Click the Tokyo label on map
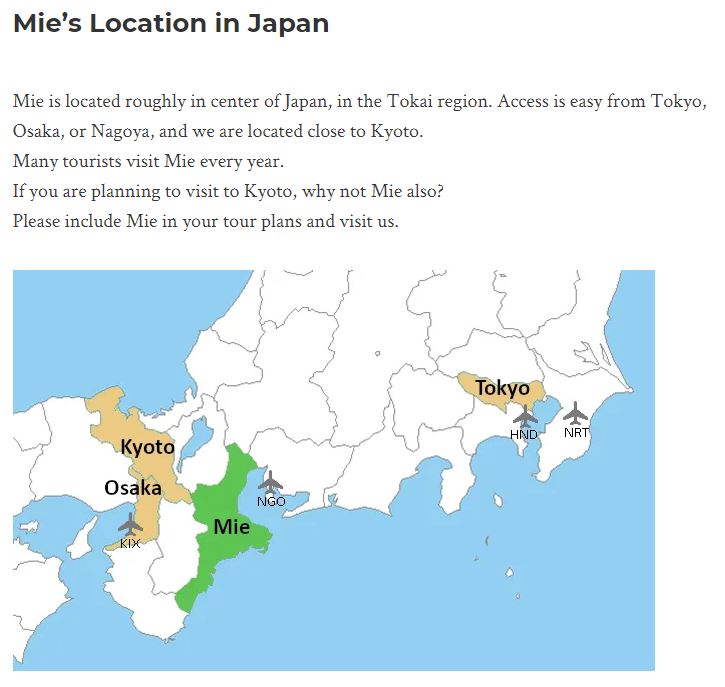The width and height of the screenshot is (725, 687). [503, 388]
